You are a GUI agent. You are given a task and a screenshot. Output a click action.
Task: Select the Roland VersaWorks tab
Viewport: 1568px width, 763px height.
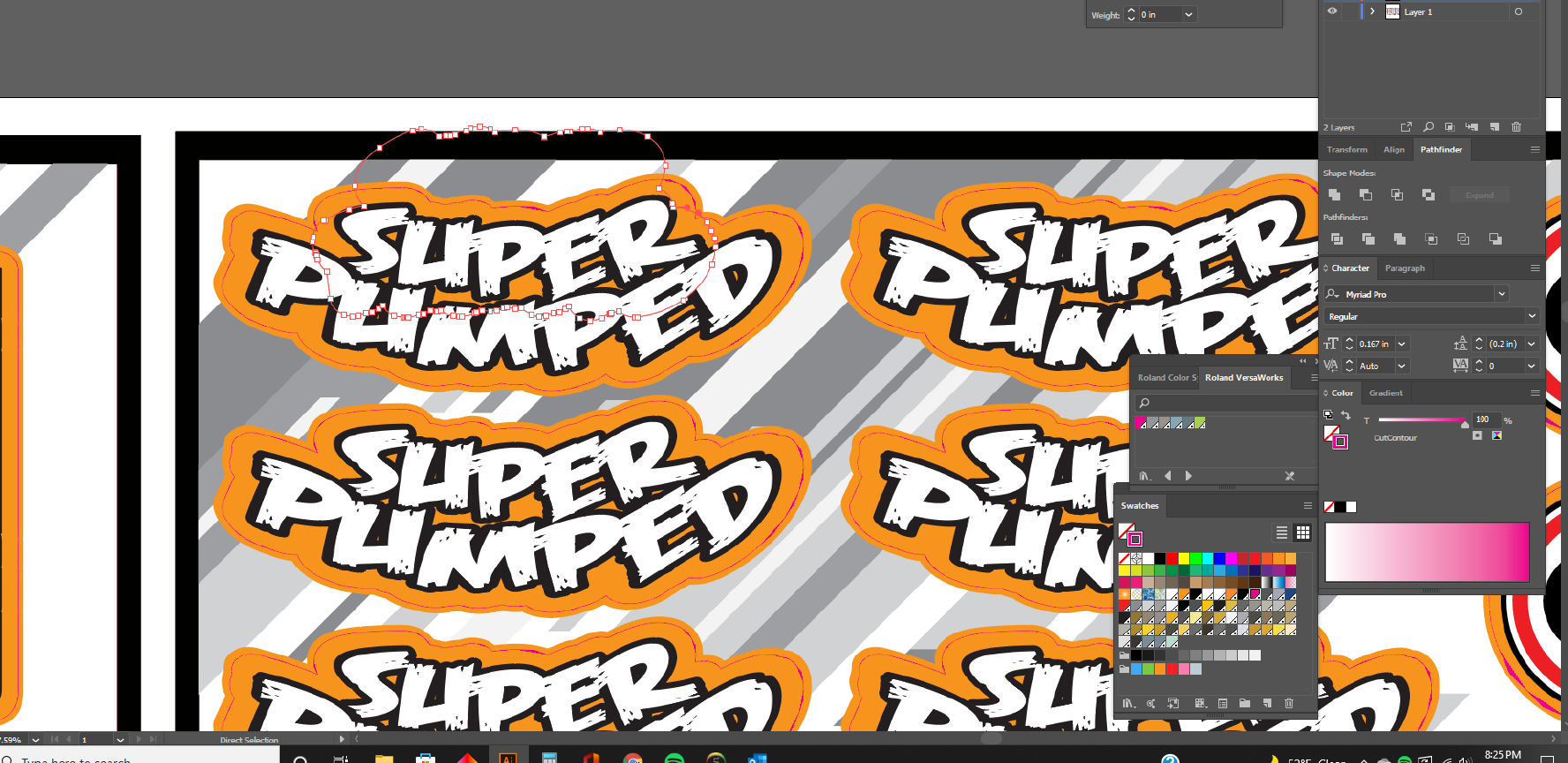tap(1244, 378)
